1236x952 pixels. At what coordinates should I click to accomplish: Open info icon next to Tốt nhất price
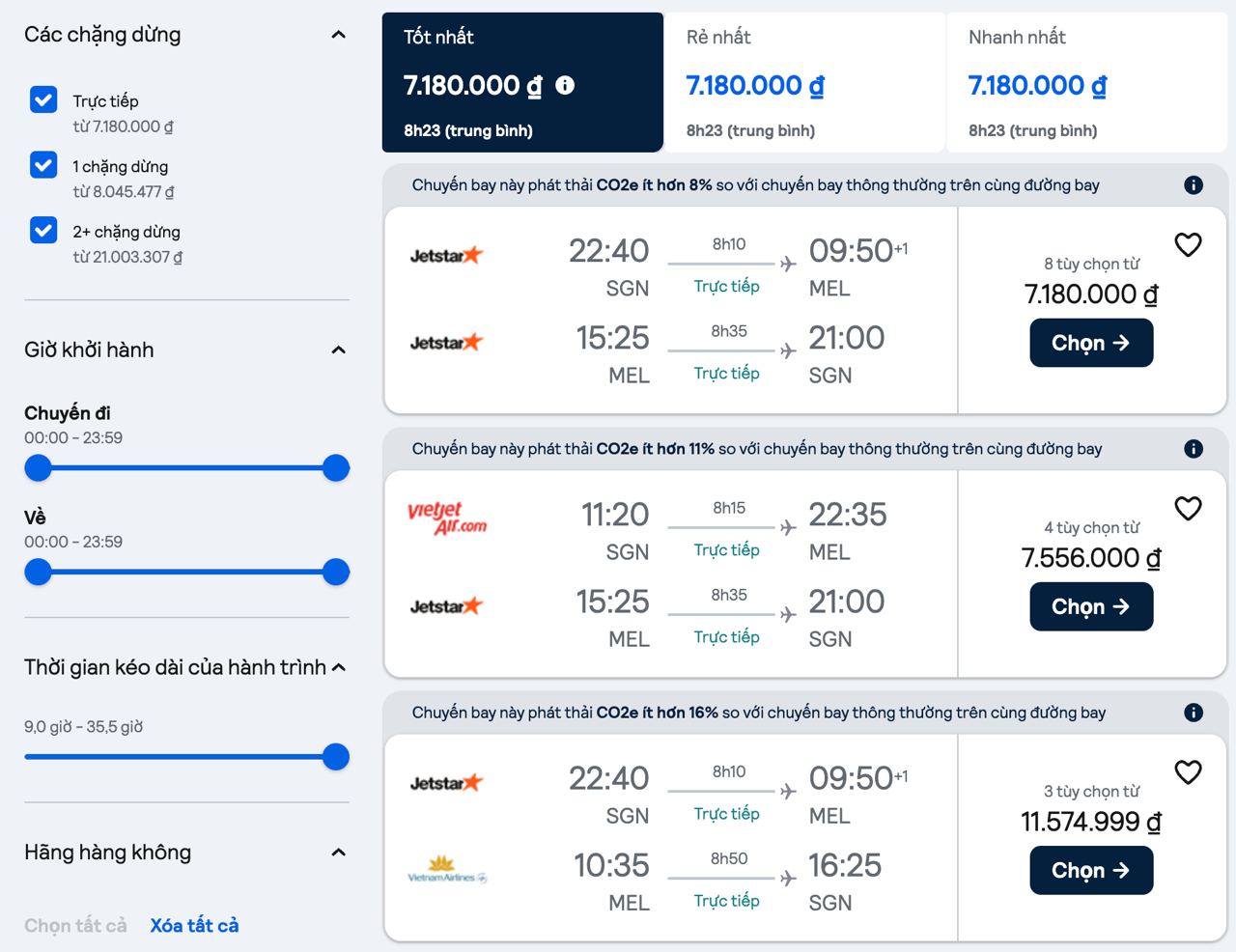[x=565, y=86]
